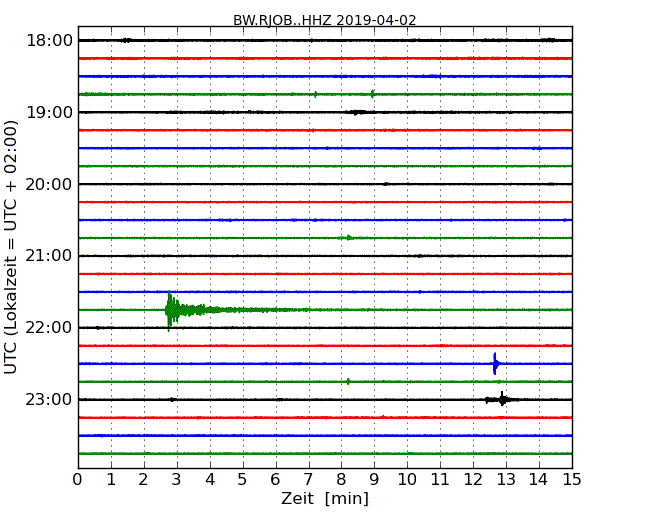The height and width of the screenshot is (520, 650).
Task: Click the 20:00 time axis label
Action: pos(49,184)
